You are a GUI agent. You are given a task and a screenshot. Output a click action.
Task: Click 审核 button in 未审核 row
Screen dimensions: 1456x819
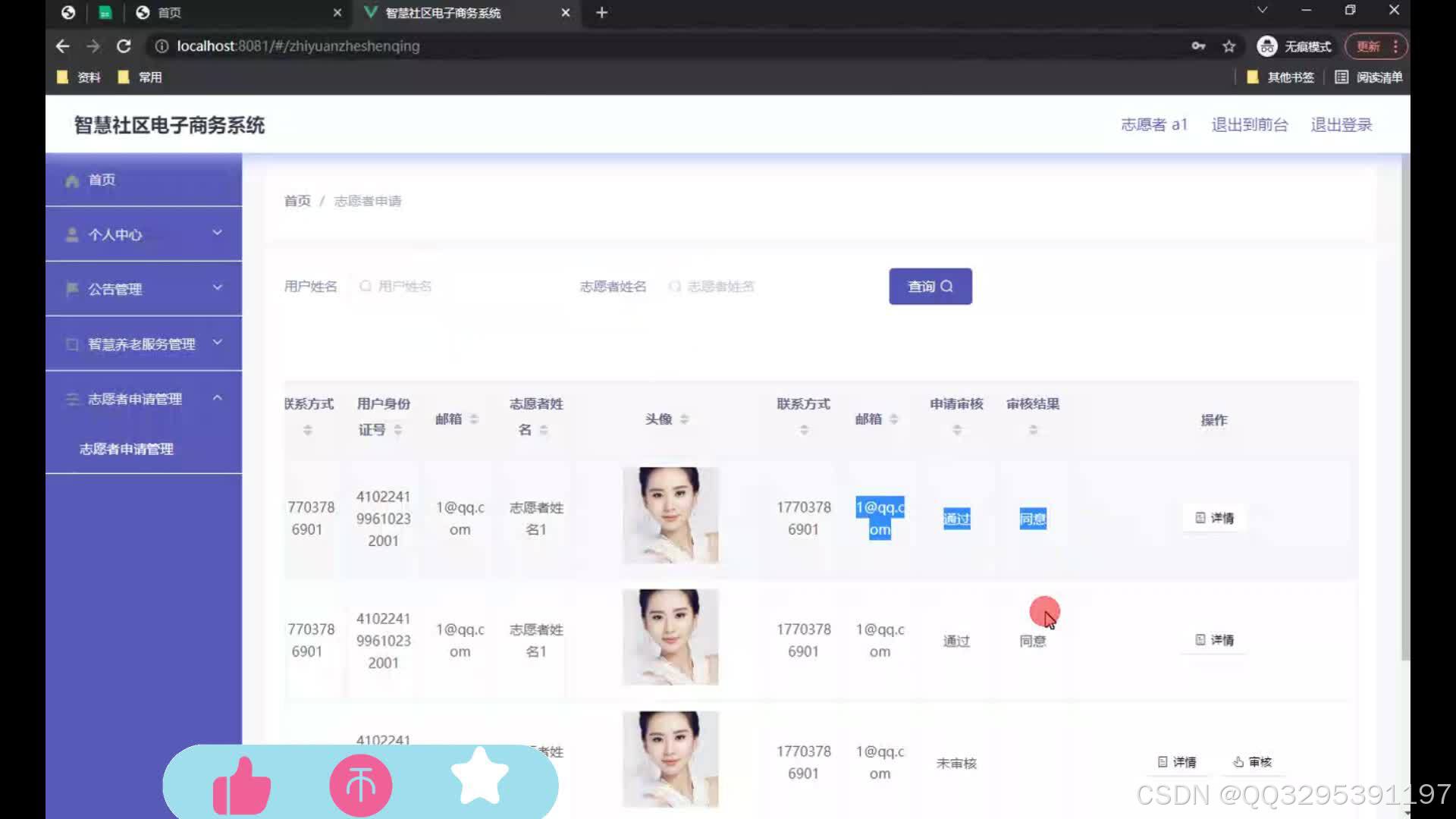(1252, 762)
